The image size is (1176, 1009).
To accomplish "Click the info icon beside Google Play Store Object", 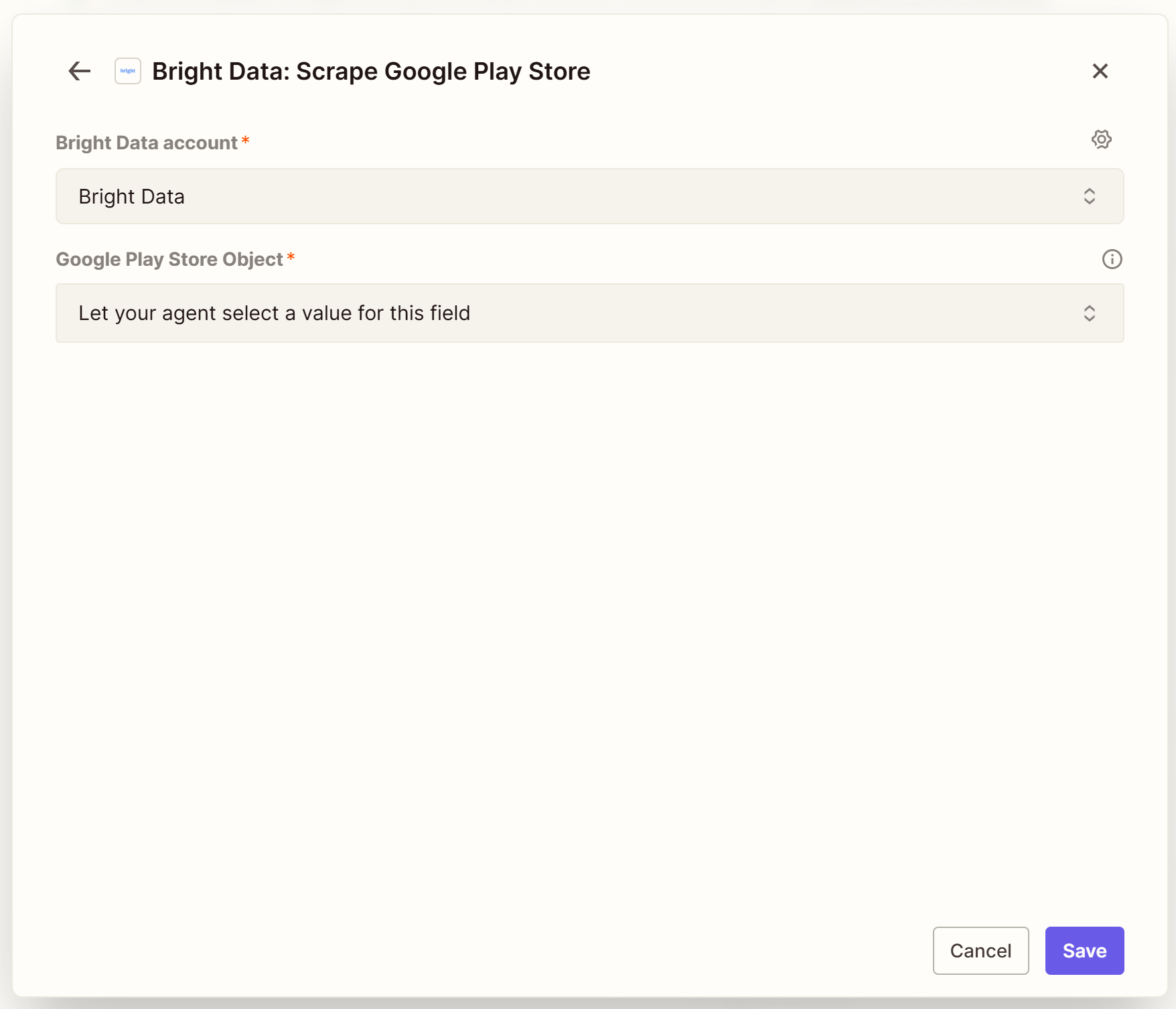I will 1112,260.
